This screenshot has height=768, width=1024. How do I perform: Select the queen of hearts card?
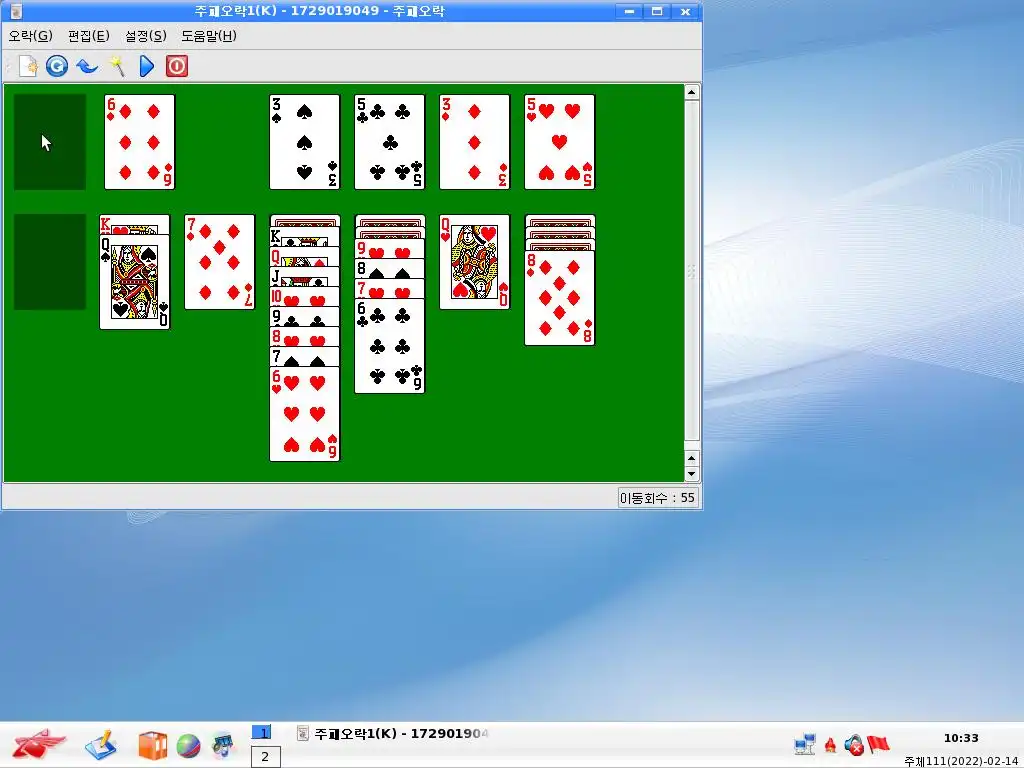475,262
